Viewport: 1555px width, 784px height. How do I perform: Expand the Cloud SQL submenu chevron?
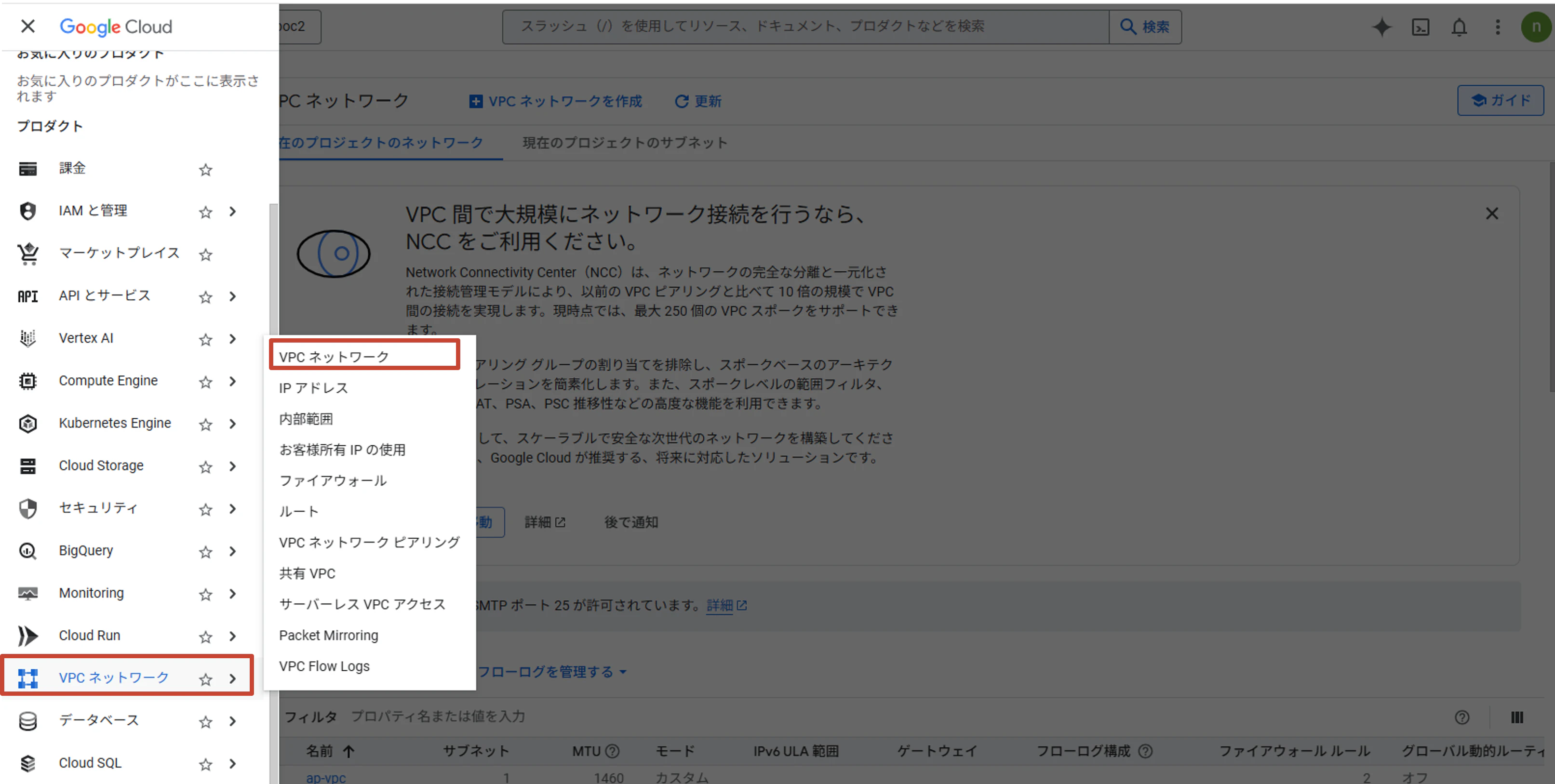tap(233, 763)
